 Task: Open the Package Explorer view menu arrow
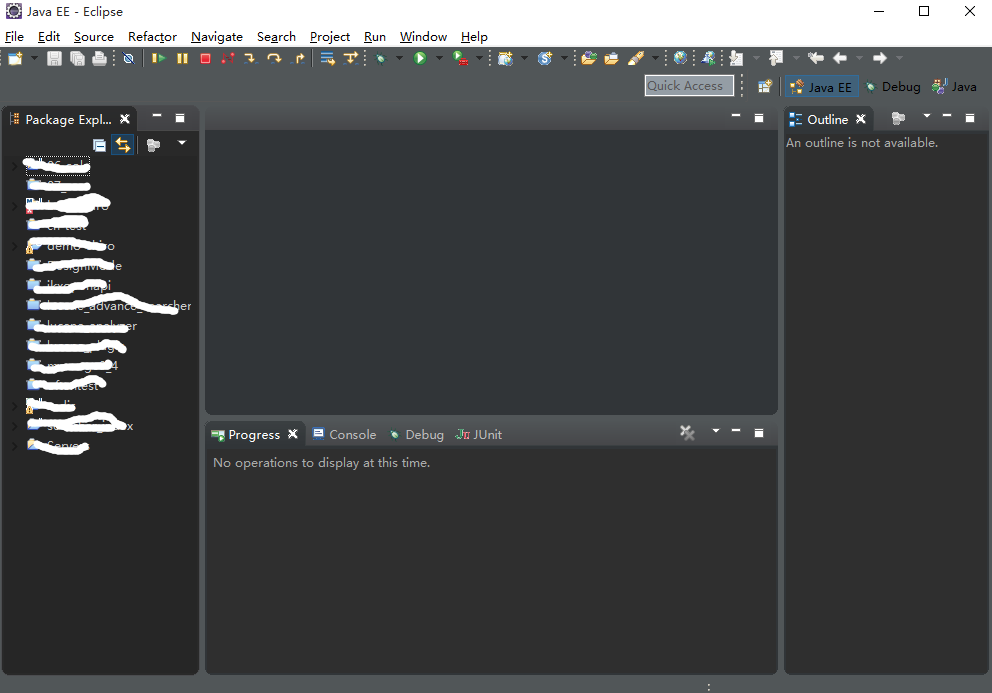182,143
